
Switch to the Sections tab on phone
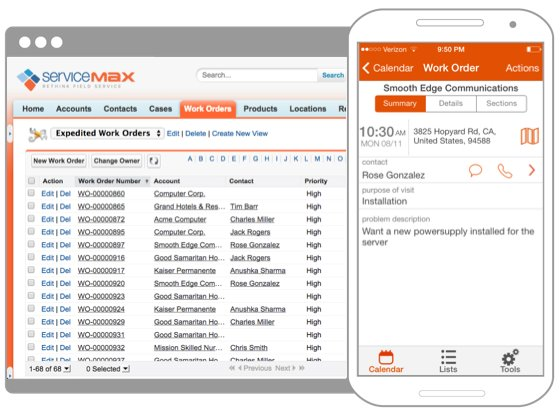(501, 104)
